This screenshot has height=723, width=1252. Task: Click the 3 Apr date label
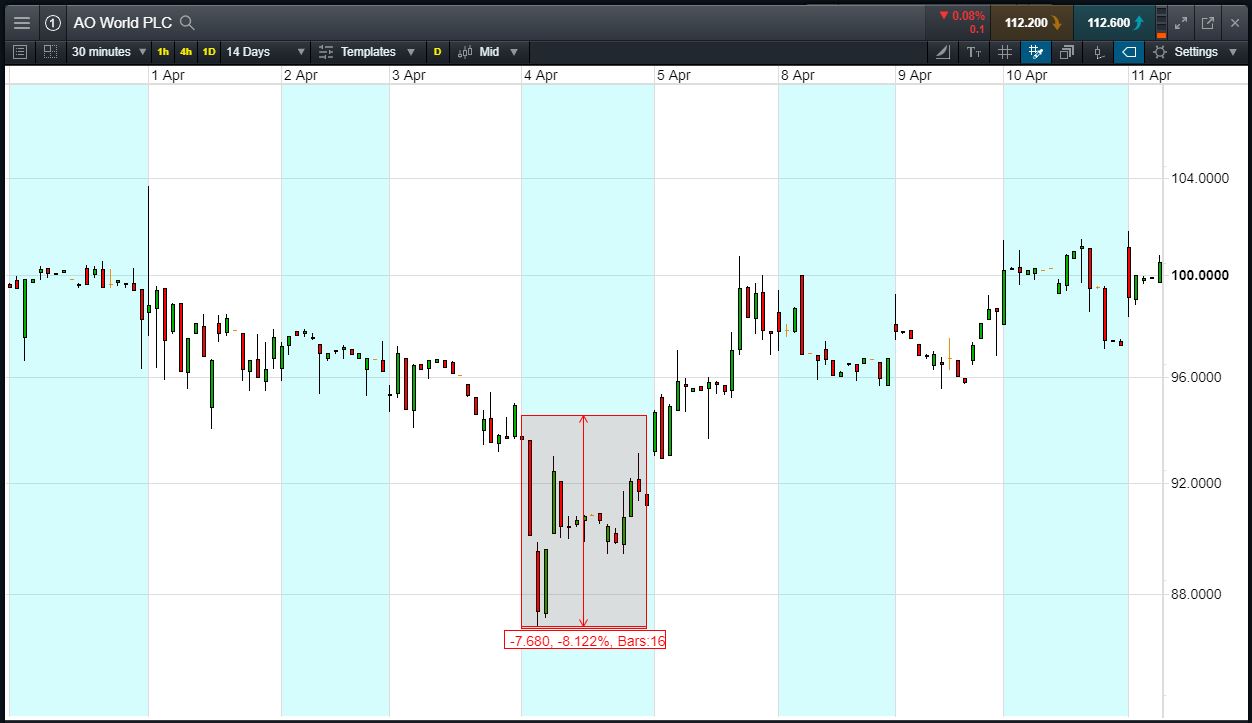408,75
